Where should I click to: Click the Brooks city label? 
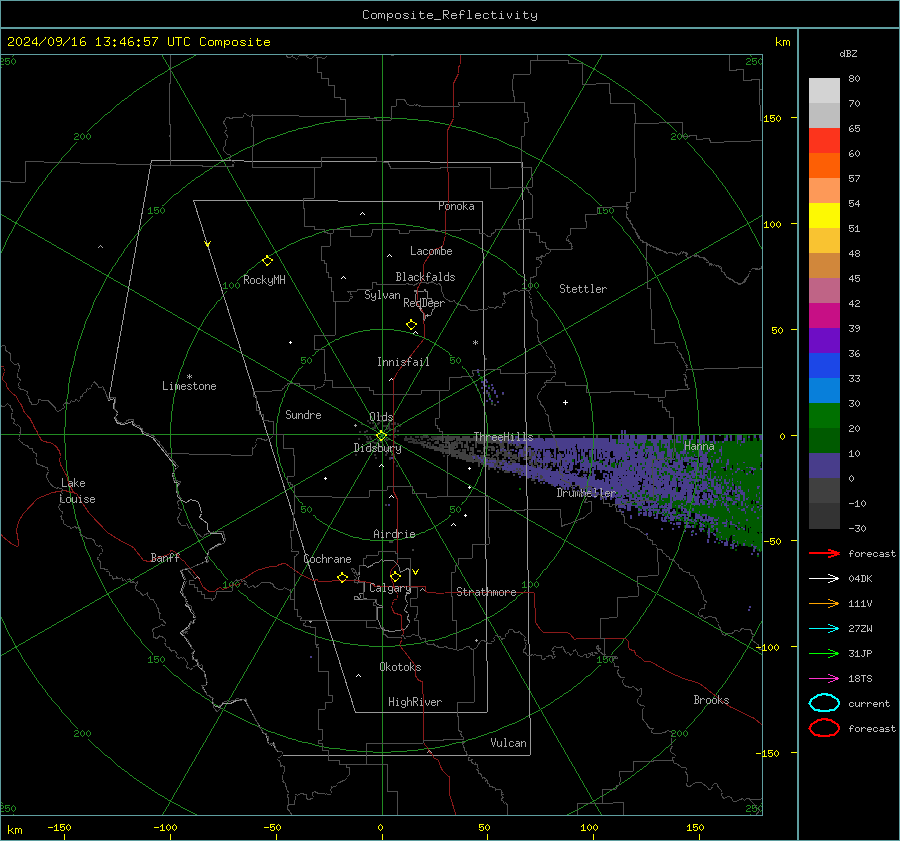pyautogui.click(x=711, y=700)
